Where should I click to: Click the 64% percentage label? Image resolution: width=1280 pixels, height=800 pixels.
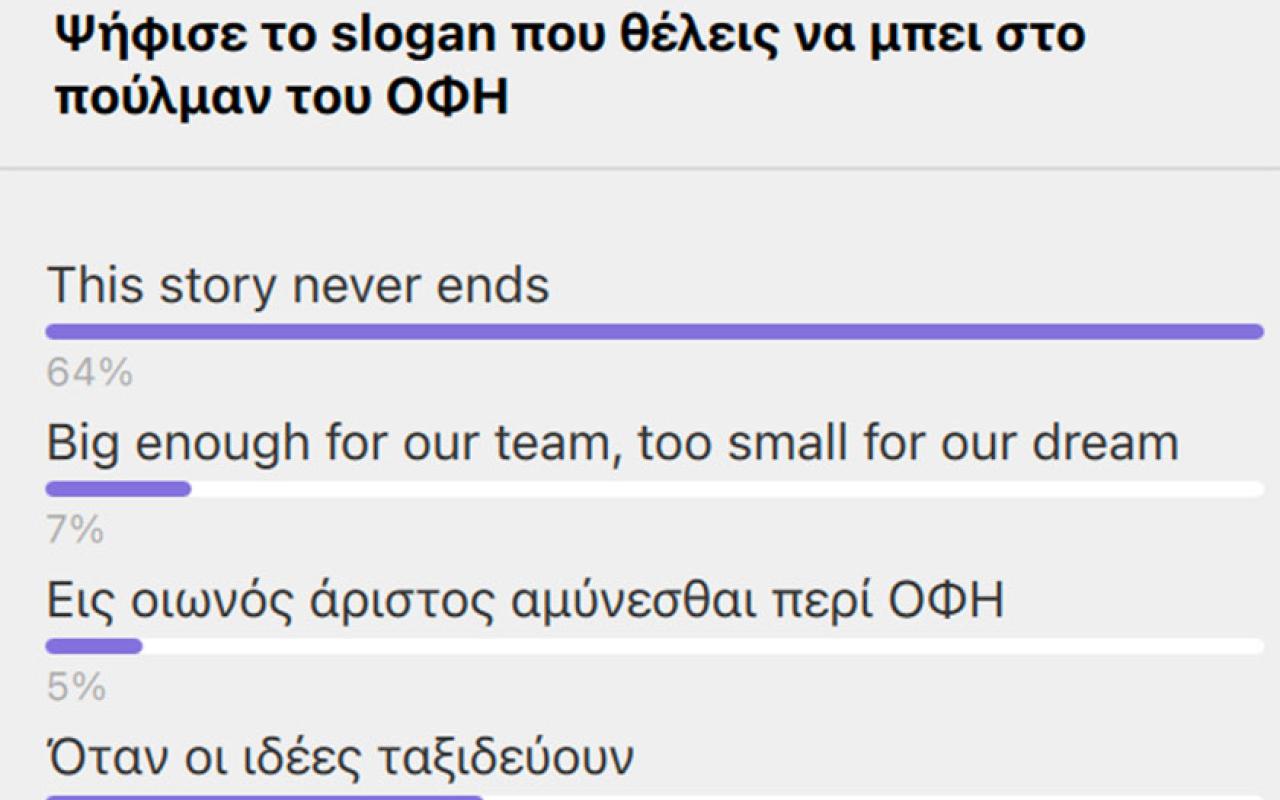click(89, 373)
